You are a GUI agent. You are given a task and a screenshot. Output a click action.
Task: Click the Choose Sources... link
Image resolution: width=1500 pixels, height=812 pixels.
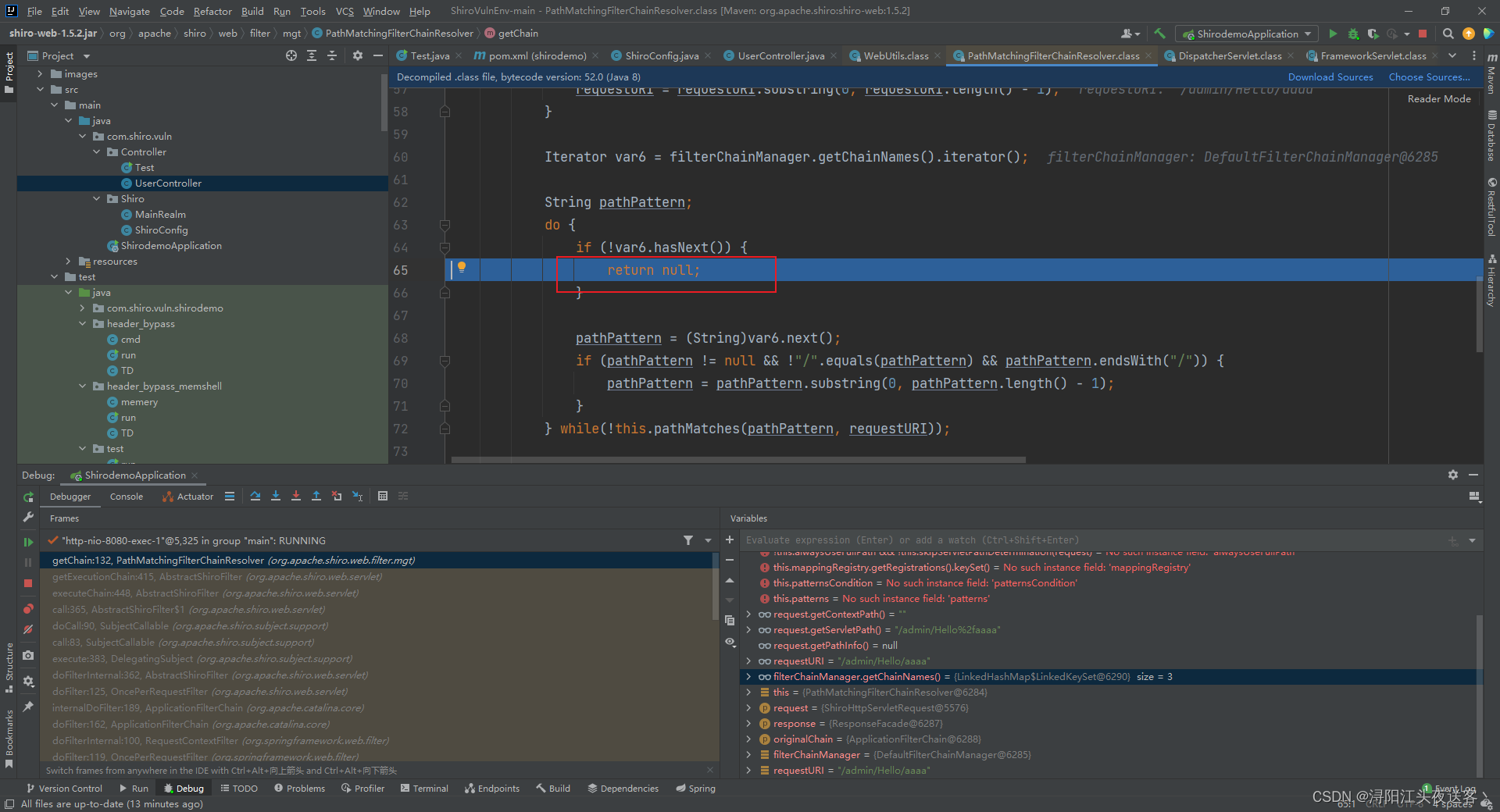point(1429,77)
